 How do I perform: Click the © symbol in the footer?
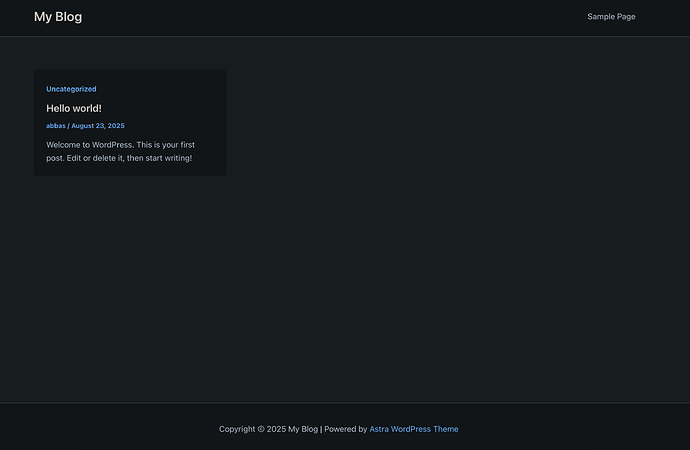261,429
